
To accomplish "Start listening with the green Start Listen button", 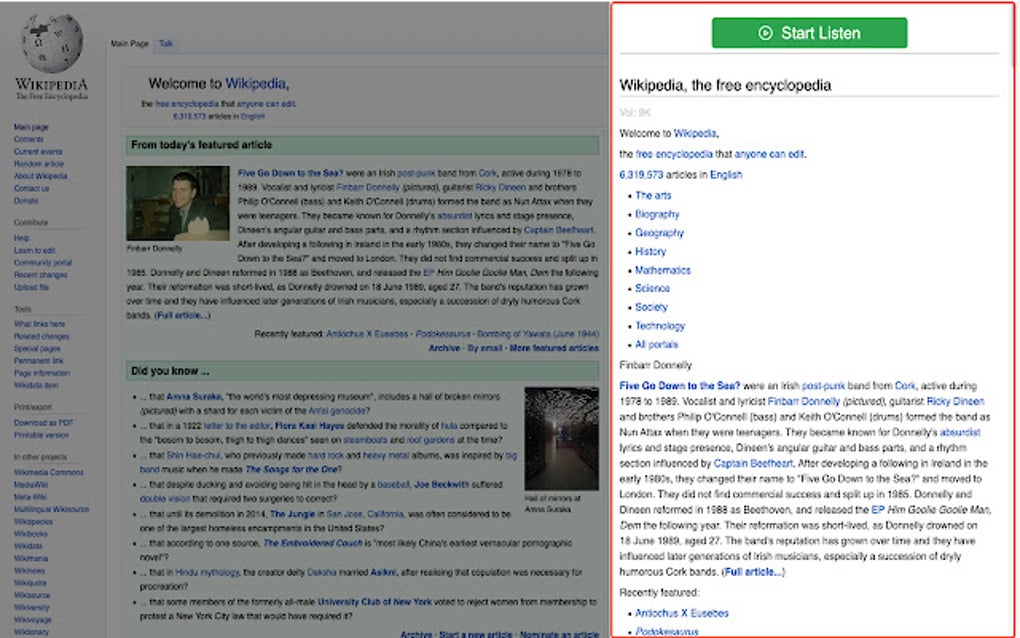I will point(809,33).
